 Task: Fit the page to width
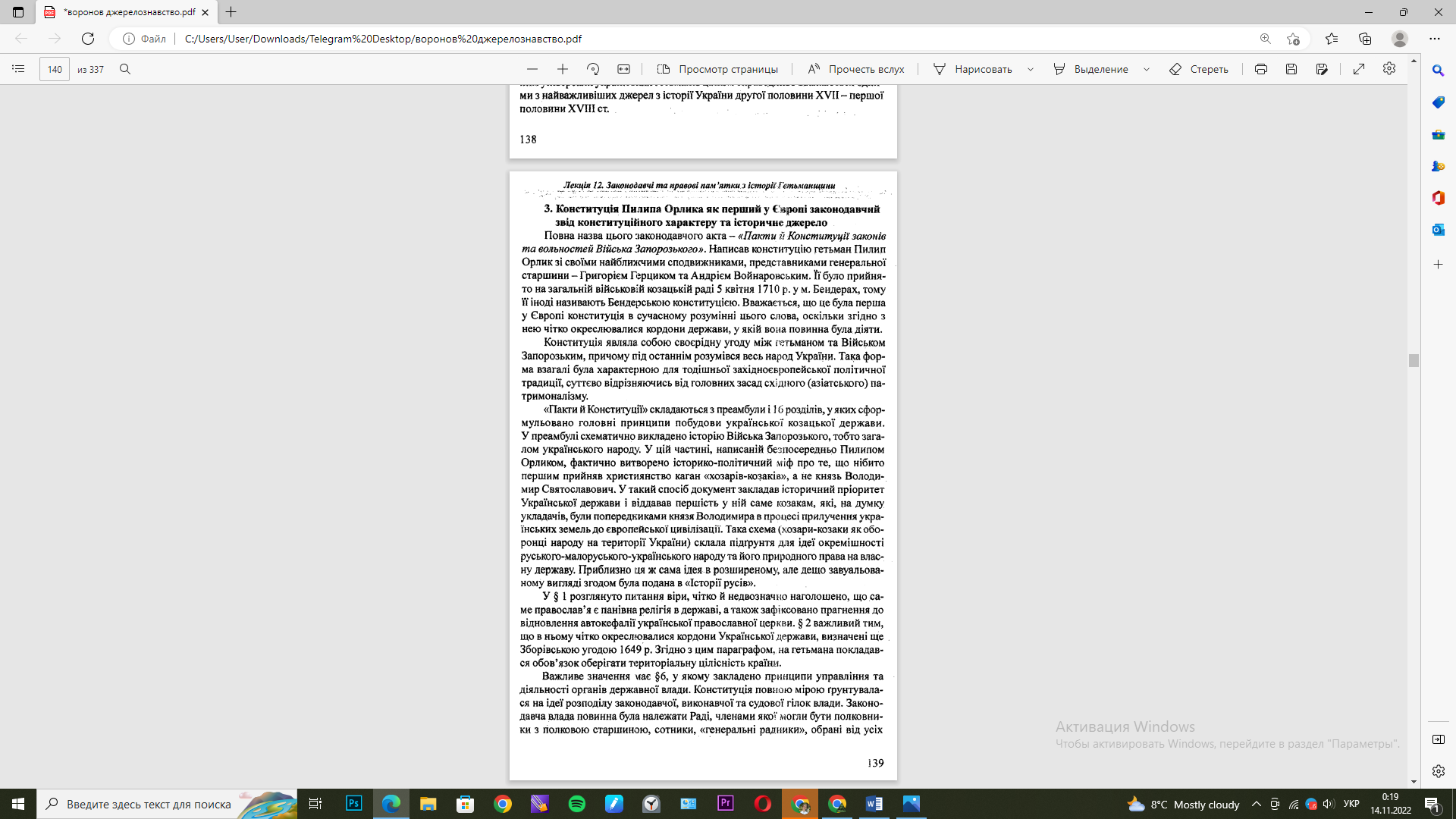point(623,69)
